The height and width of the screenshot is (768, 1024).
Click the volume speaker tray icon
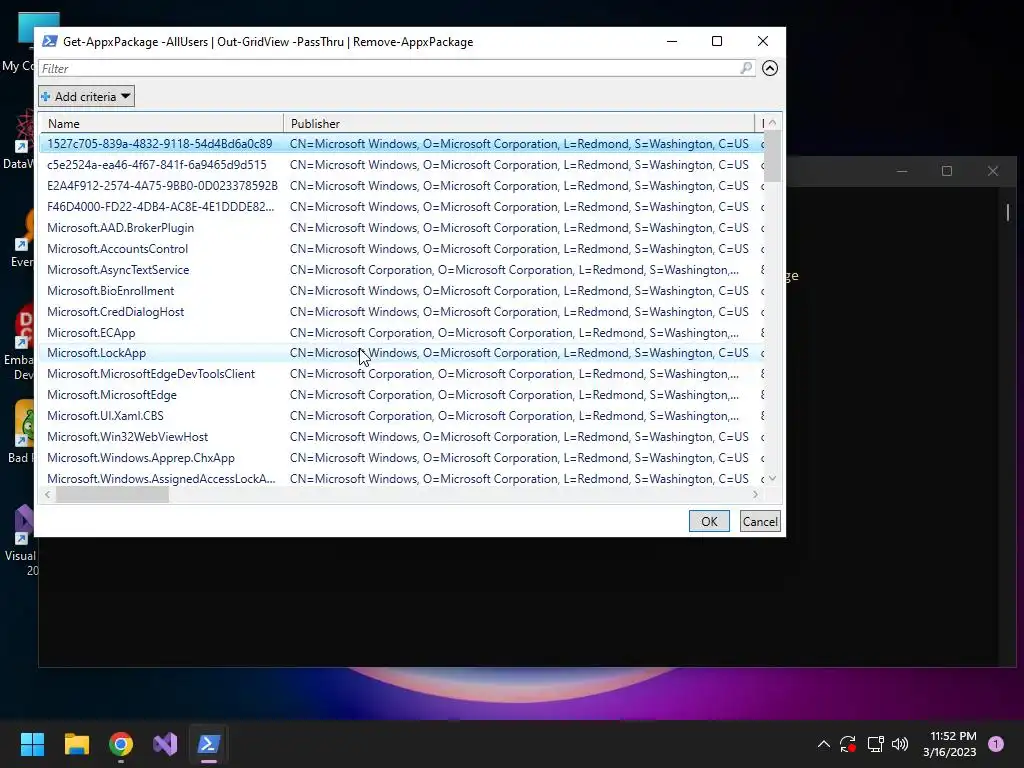(x=900, y=744)
